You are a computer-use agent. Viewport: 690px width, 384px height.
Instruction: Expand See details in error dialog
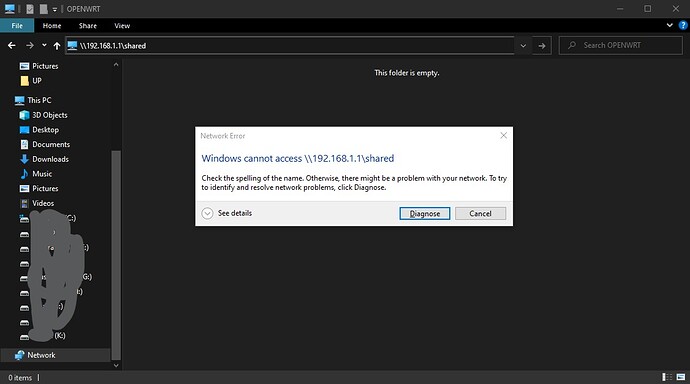(227, 213)
